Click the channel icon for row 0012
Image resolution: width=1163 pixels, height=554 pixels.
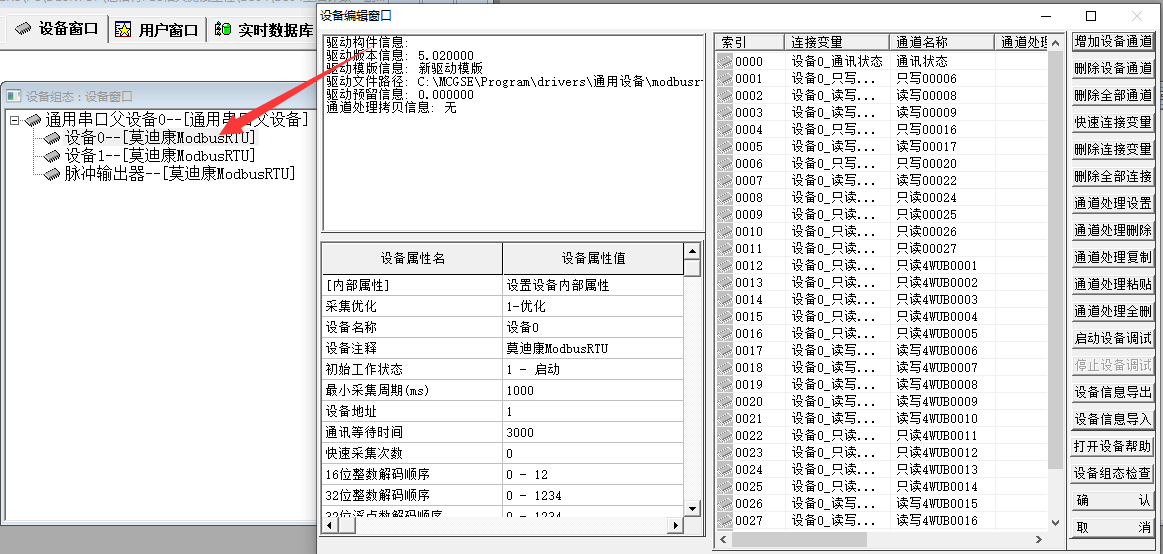[x=725, y=266]
